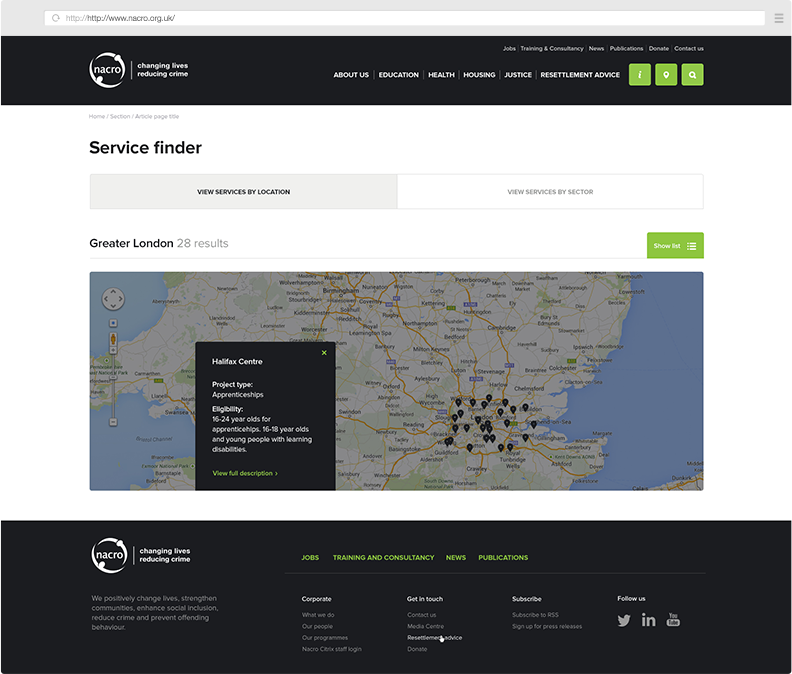The width and height of the screenshot is (792, 674).
Task: Open the Housing menu item
Action: [479, 75]
